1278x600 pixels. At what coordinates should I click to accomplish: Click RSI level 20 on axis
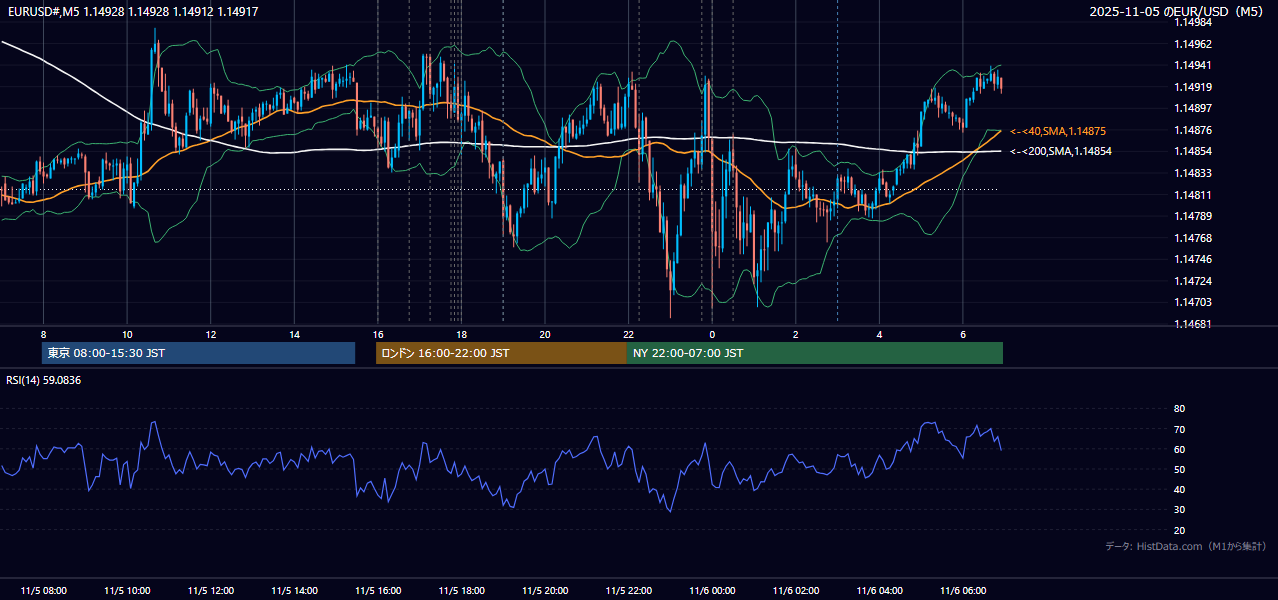[1179, 530]
